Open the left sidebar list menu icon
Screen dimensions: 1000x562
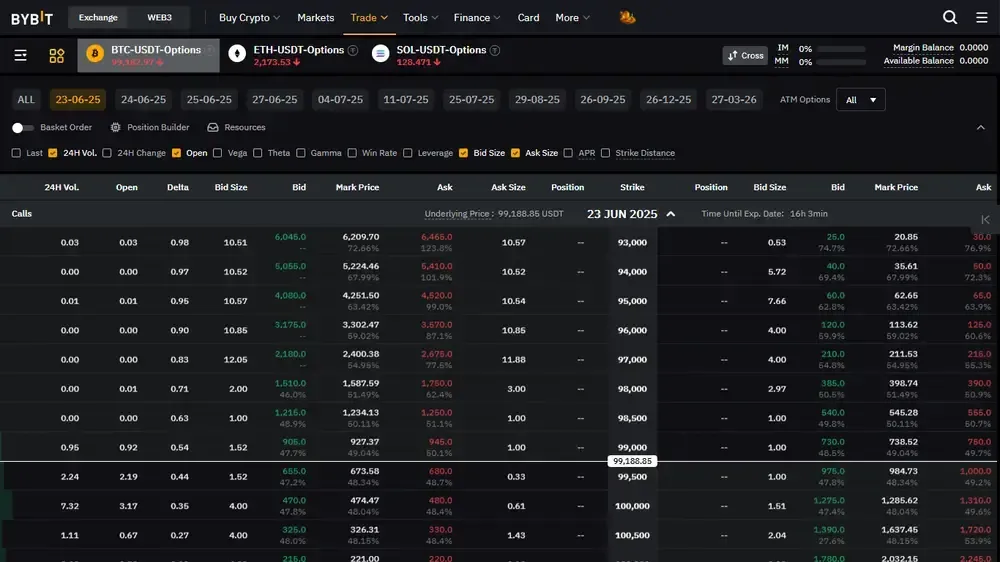point(20,55)
